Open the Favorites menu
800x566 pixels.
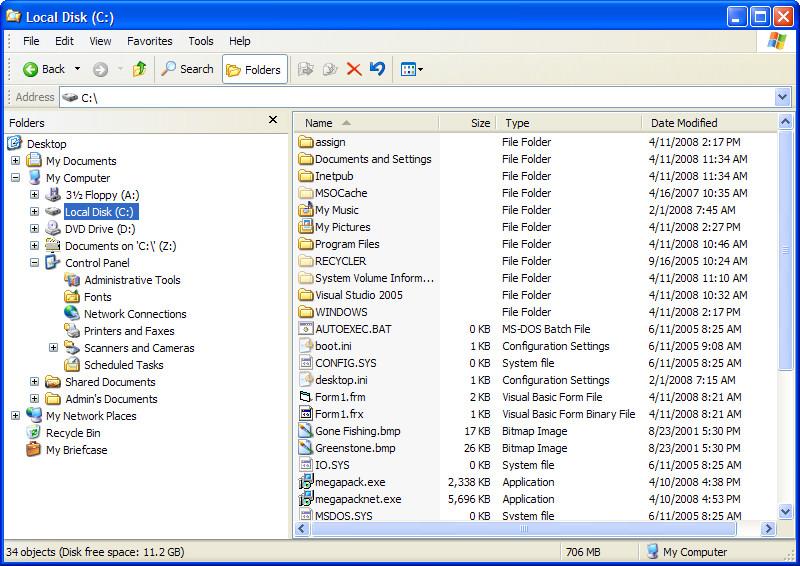pos(149,41)
